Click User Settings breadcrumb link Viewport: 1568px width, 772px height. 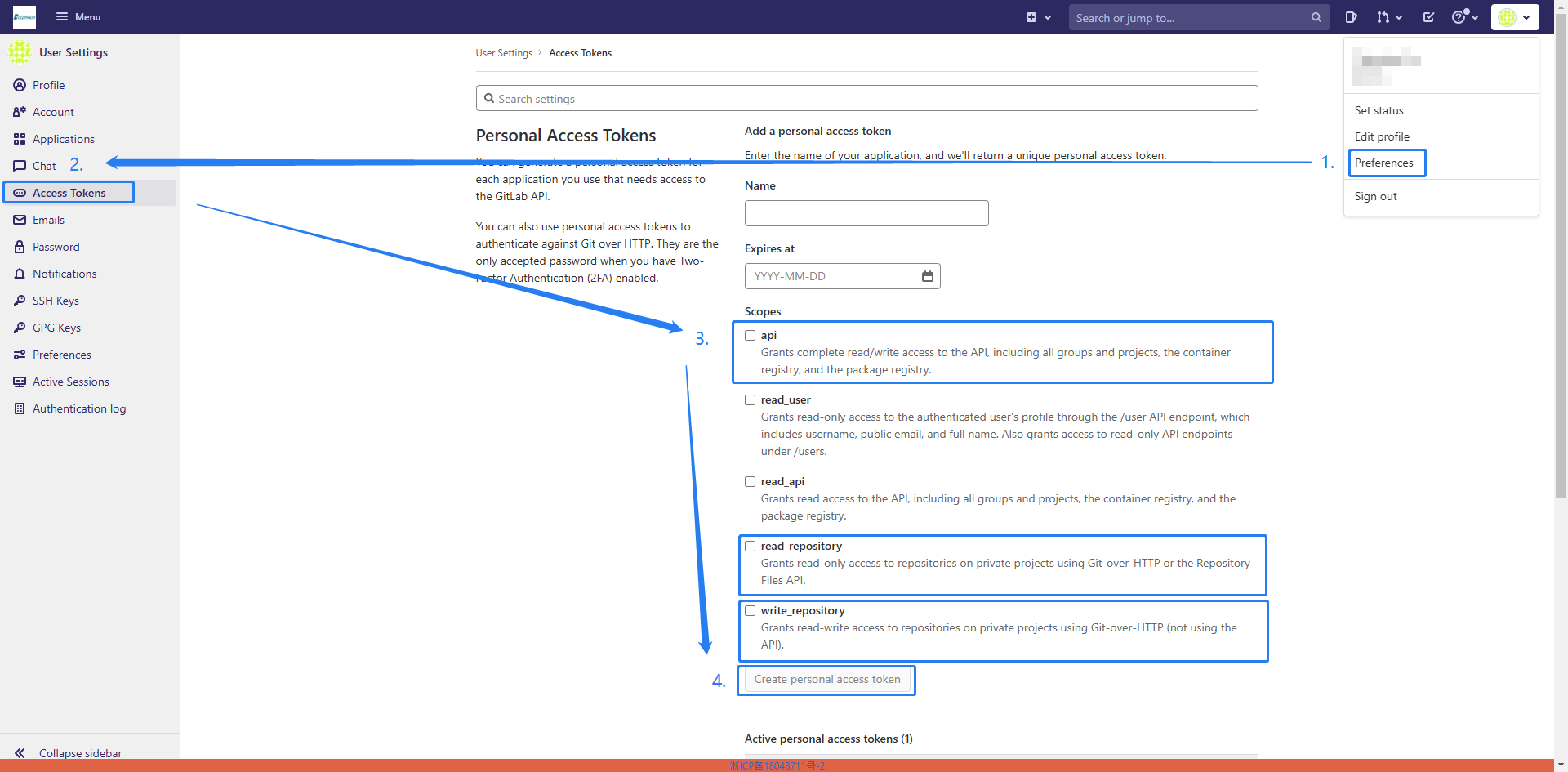pos(504,53)
